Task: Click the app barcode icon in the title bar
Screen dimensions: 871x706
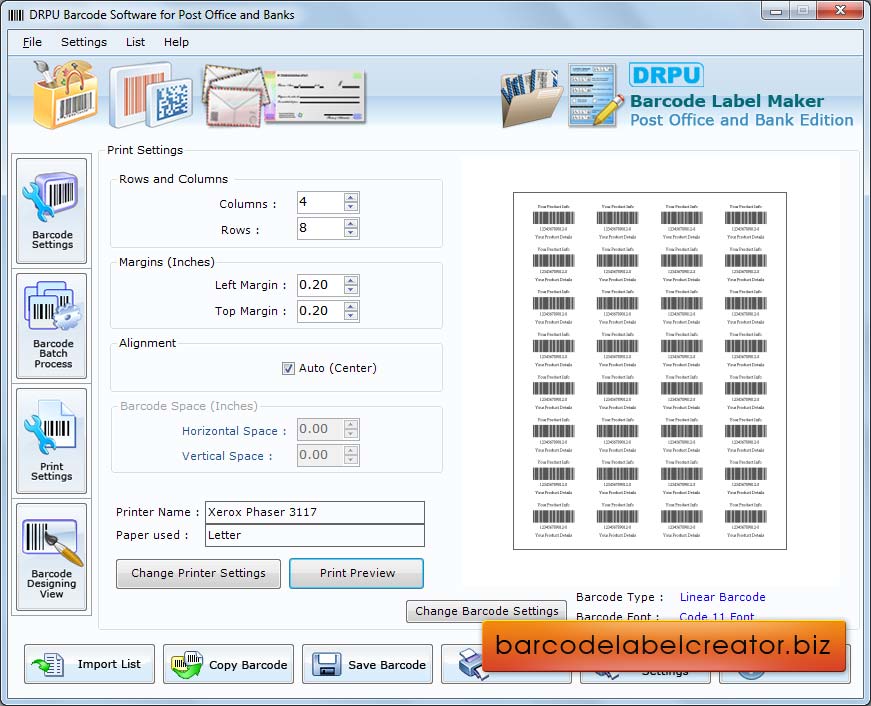Action: tap(16, 15)
